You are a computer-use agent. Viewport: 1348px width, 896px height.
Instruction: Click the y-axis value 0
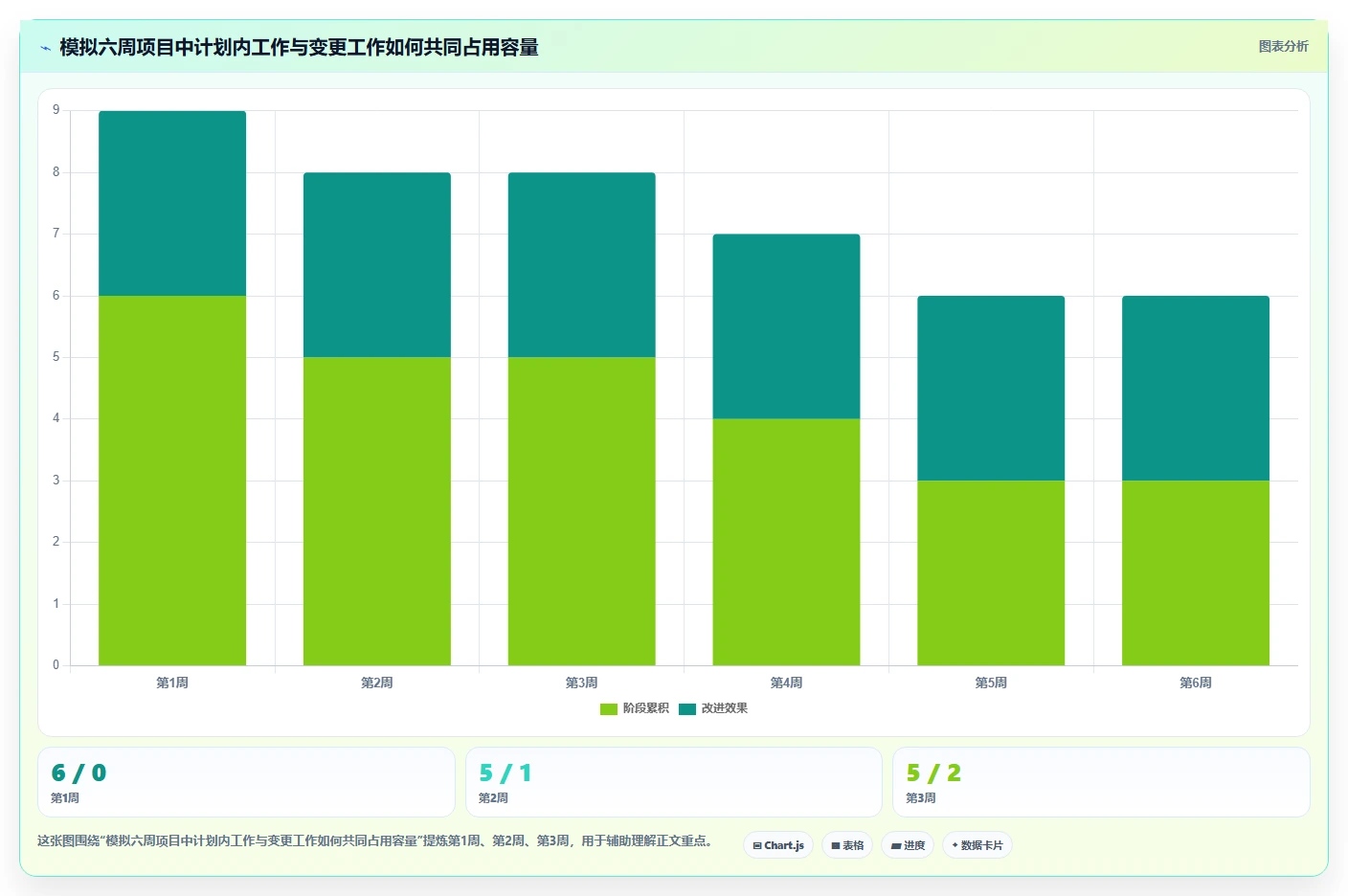(56, 664)
